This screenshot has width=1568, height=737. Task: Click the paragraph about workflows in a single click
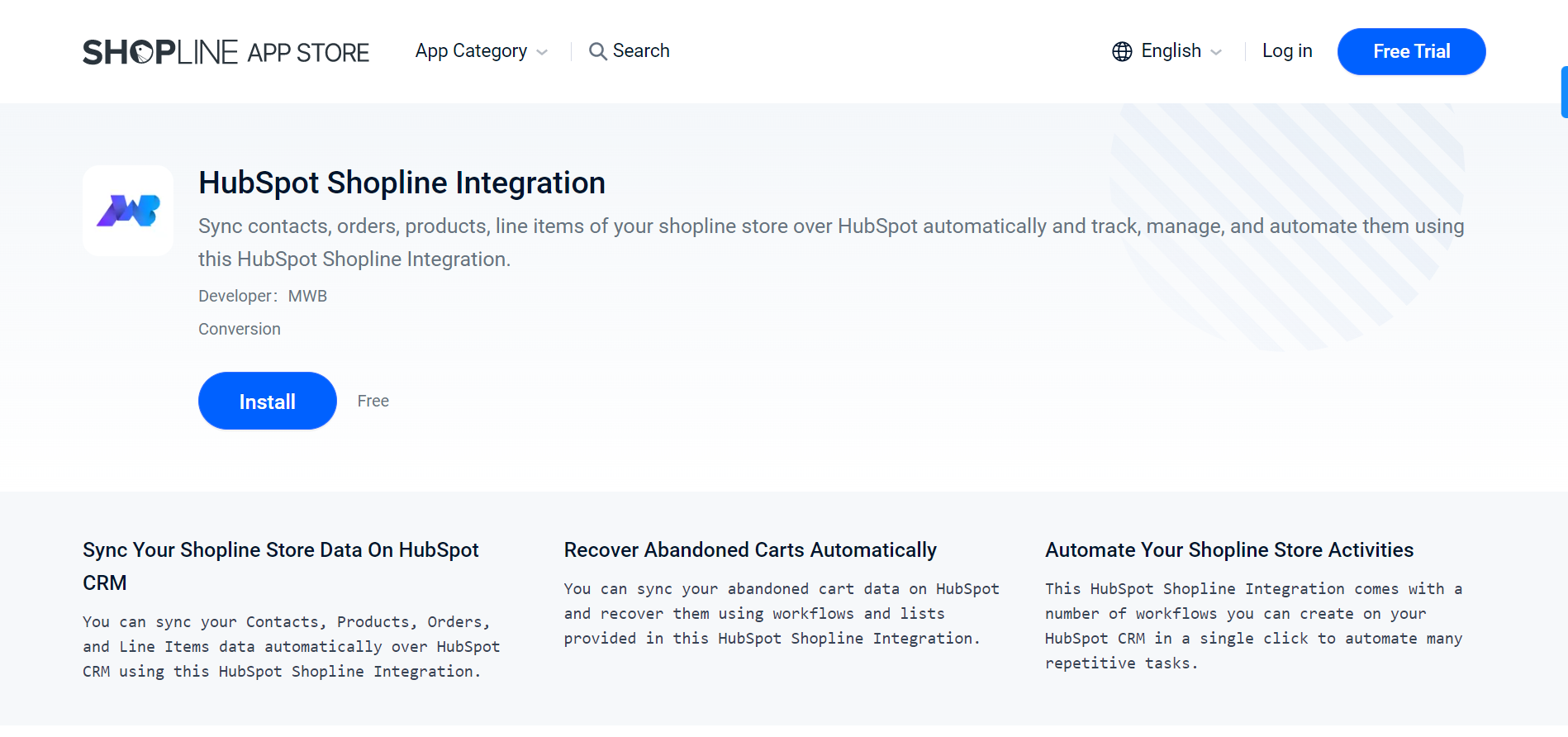point(1253,625)
